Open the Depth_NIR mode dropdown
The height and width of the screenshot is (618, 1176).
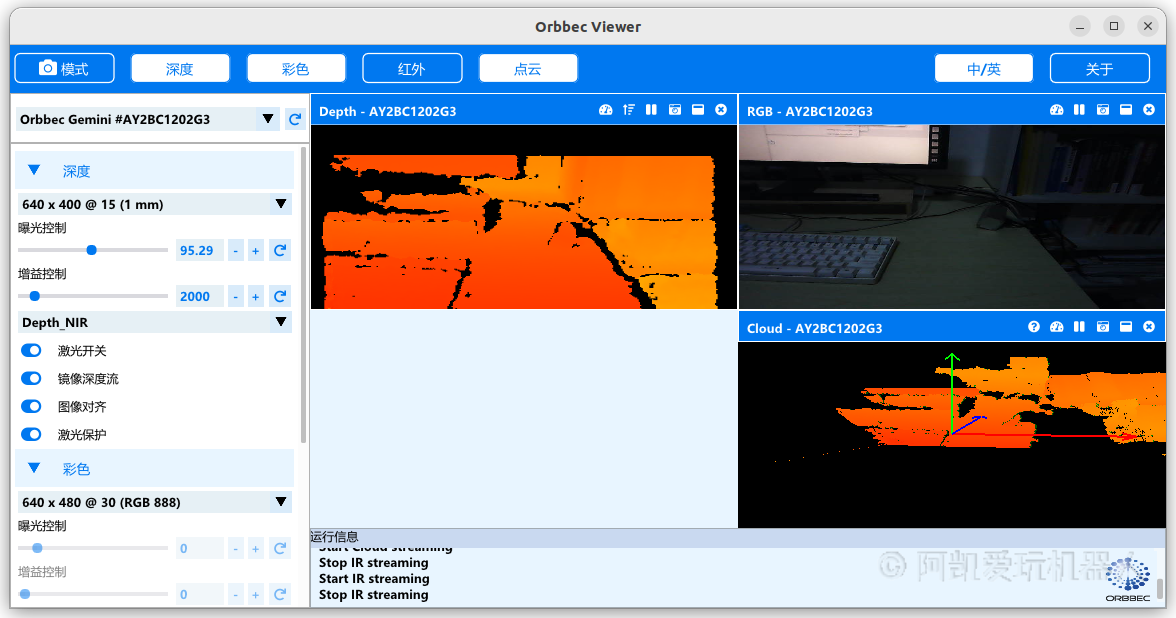(154, 322)
